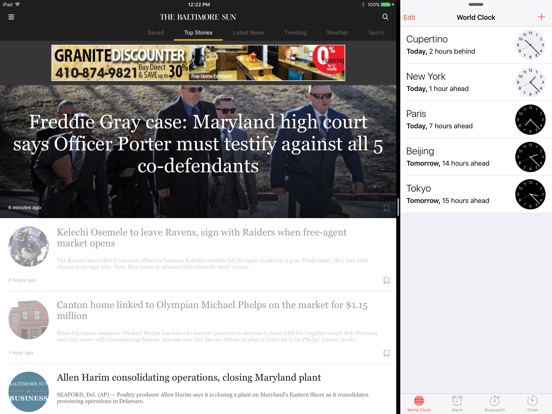The width and height of the screenshot is (552, 414).
Task: Tap the Tokyo analog clock face
Action: coord(530,194)
